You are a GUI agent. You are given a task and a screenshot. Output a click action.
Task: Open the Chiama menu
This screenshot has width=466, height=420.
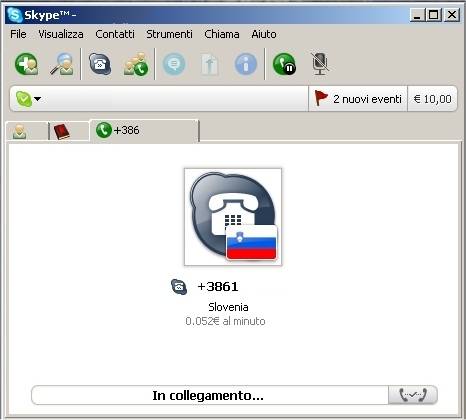222,34
